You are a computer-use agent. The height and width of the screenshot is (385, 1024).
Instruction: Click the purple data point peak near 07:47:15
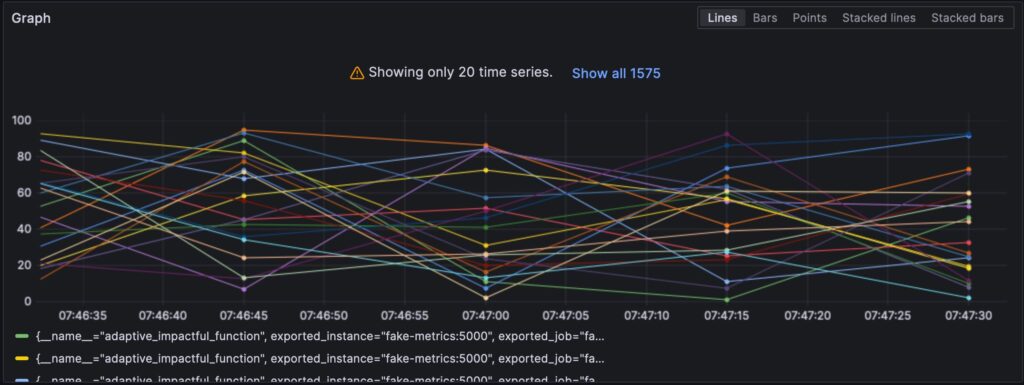[727, 134]
